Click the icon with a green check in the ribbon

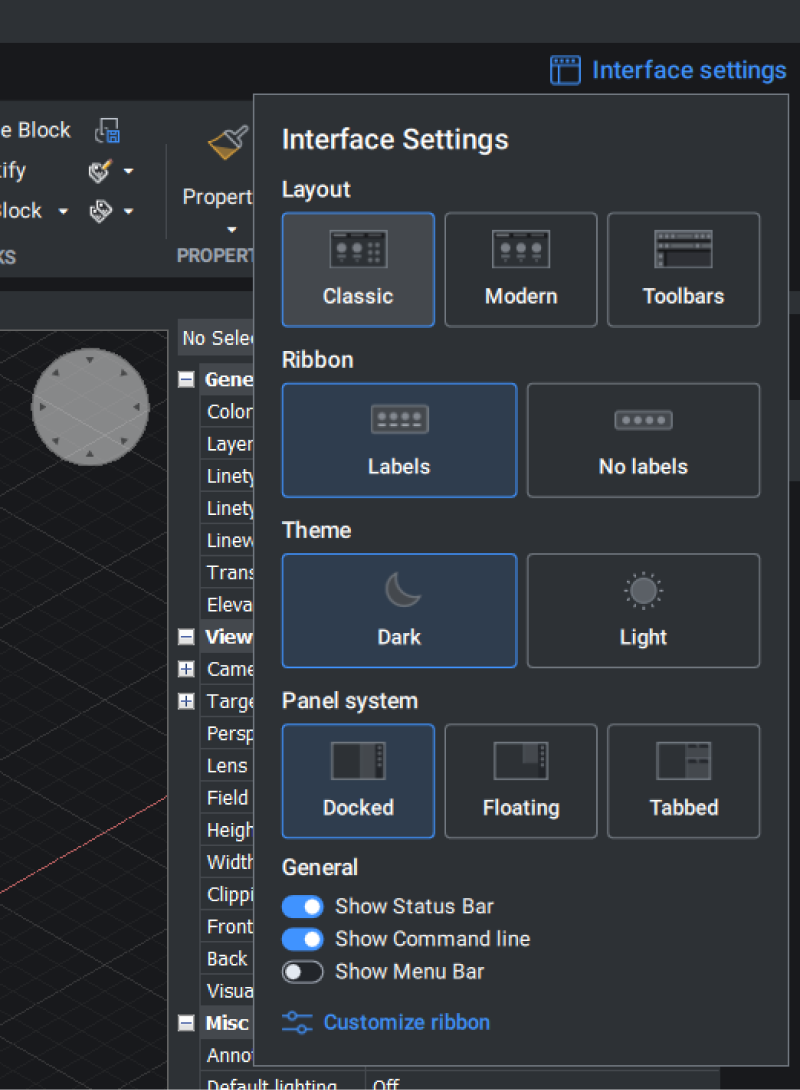(x=99, y=171)
